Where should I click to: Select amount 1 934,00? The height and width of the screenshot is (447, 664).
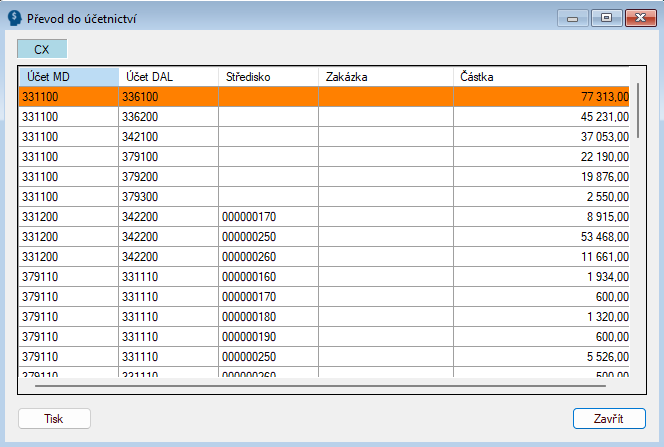click(x=541, y=276)
